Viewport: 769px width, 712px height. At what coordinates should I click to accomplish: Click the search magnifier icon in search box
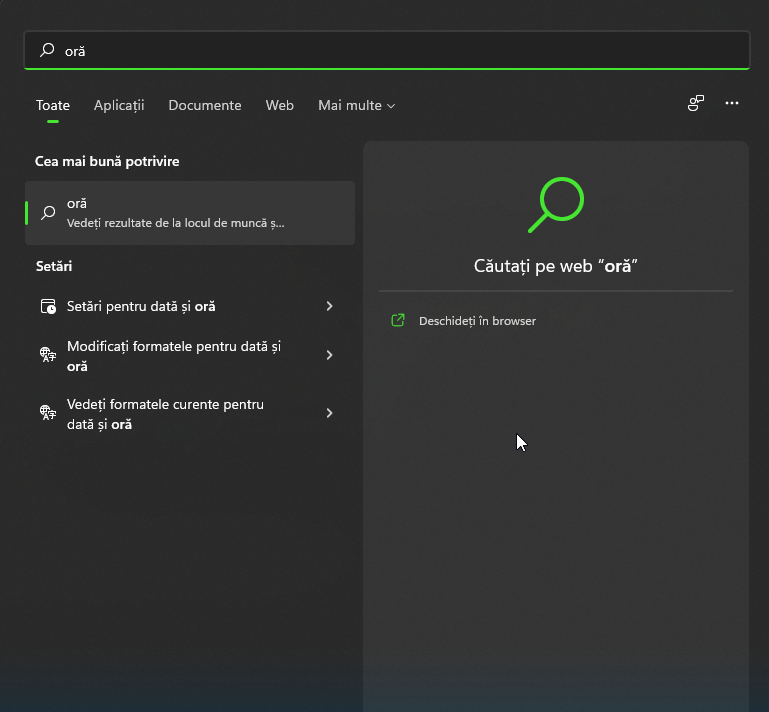point(47,50)
